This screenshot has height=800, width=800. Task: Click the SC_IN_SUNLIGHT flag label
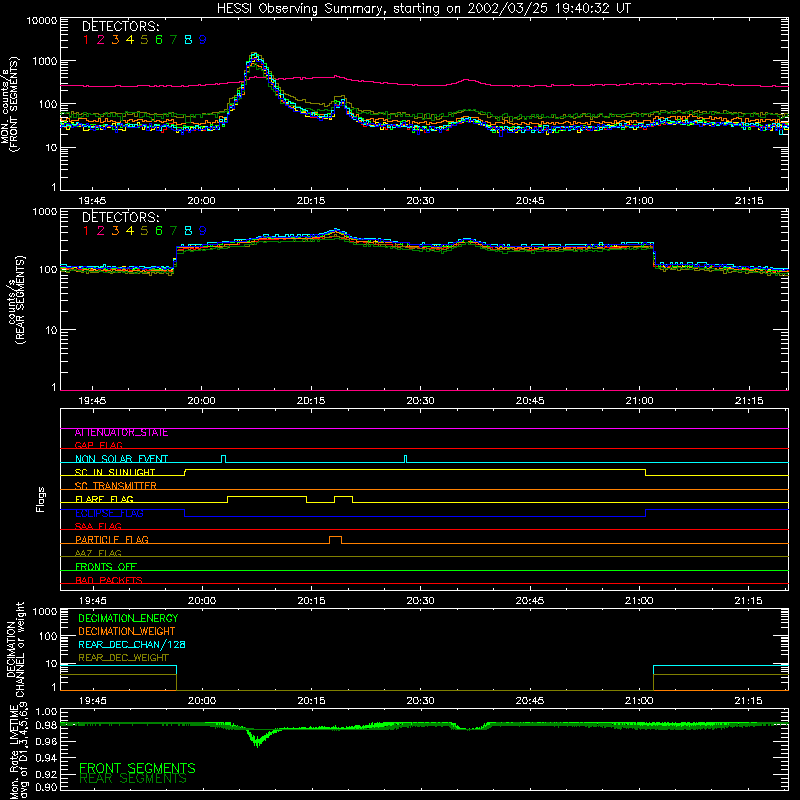point(115,472)
